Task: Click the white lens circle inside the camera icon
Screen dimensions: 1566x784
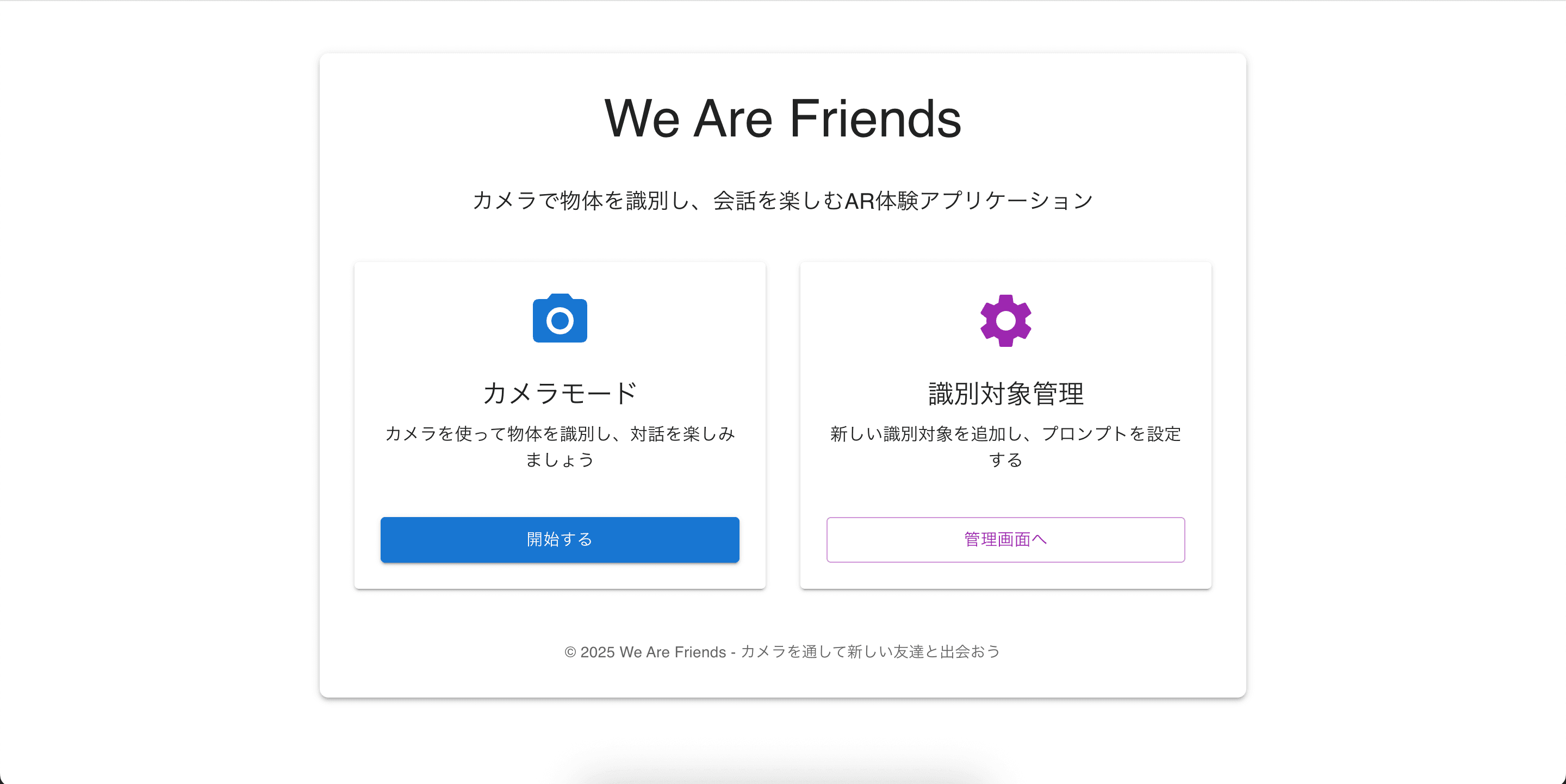Action: click(560, 320)
